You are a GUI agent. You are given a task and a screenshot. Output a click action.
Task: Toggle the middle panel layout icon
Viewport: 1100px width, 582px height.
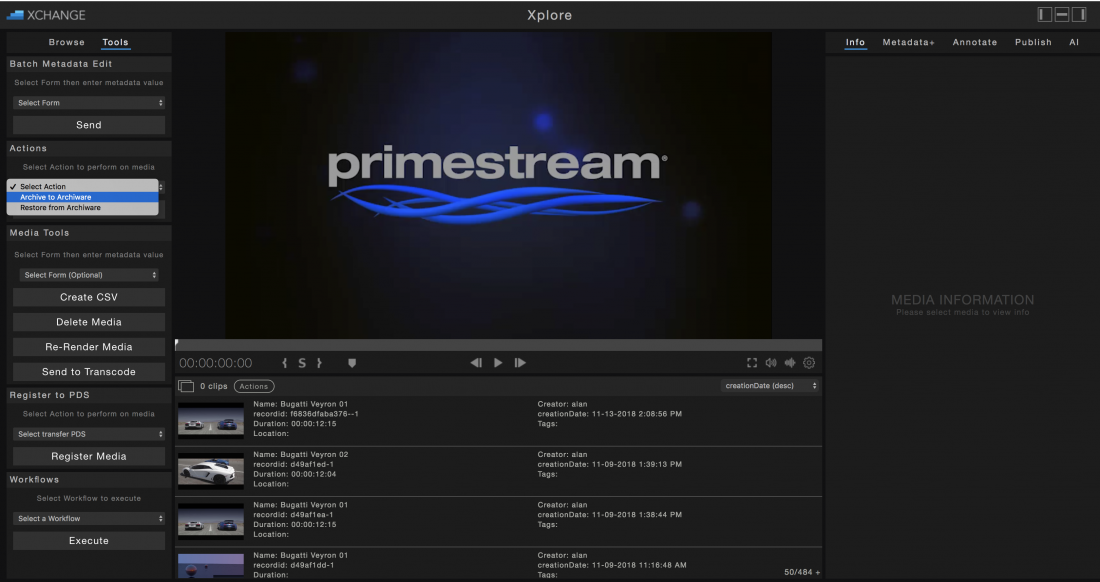pos(1061,14)
